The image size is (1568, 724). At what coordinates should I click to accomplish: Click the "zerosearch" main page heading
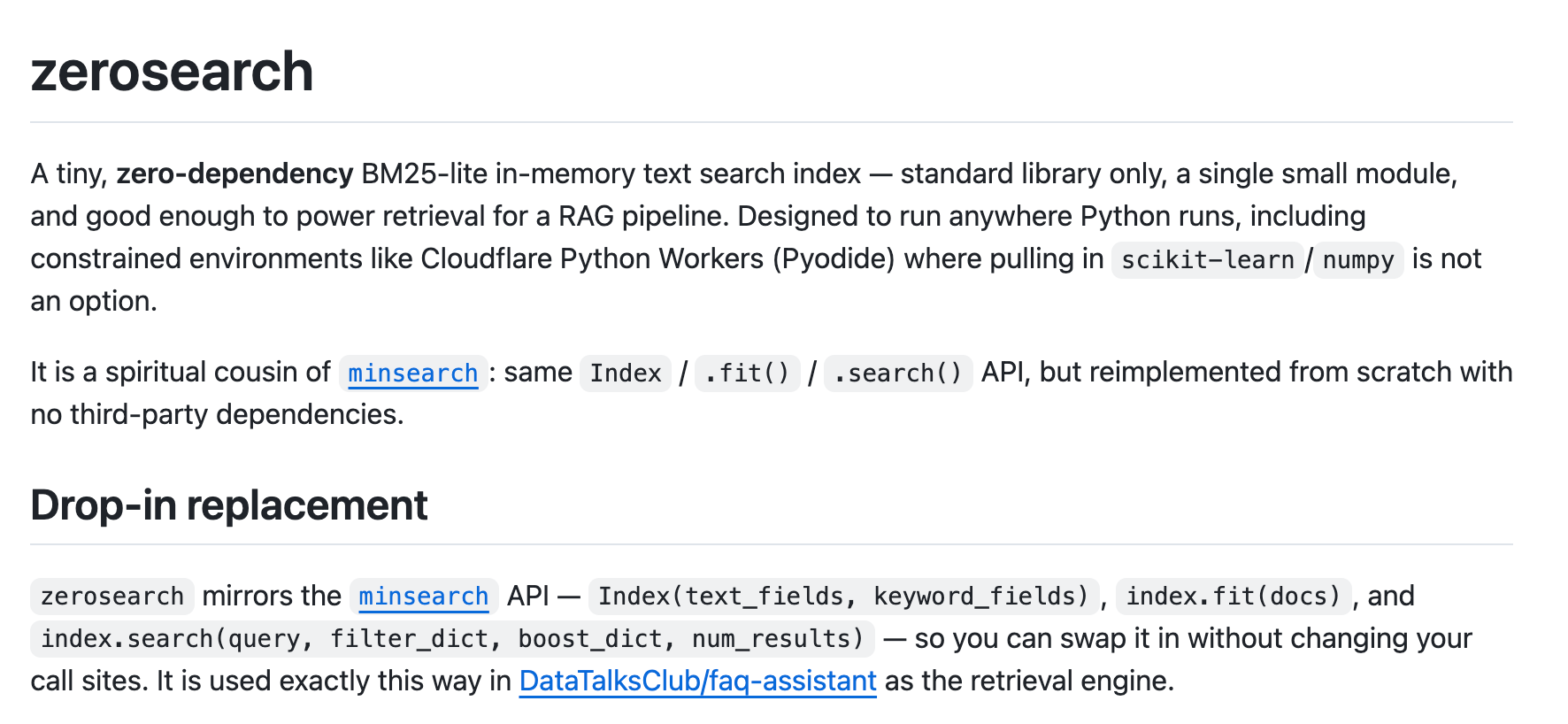point(172,71)
